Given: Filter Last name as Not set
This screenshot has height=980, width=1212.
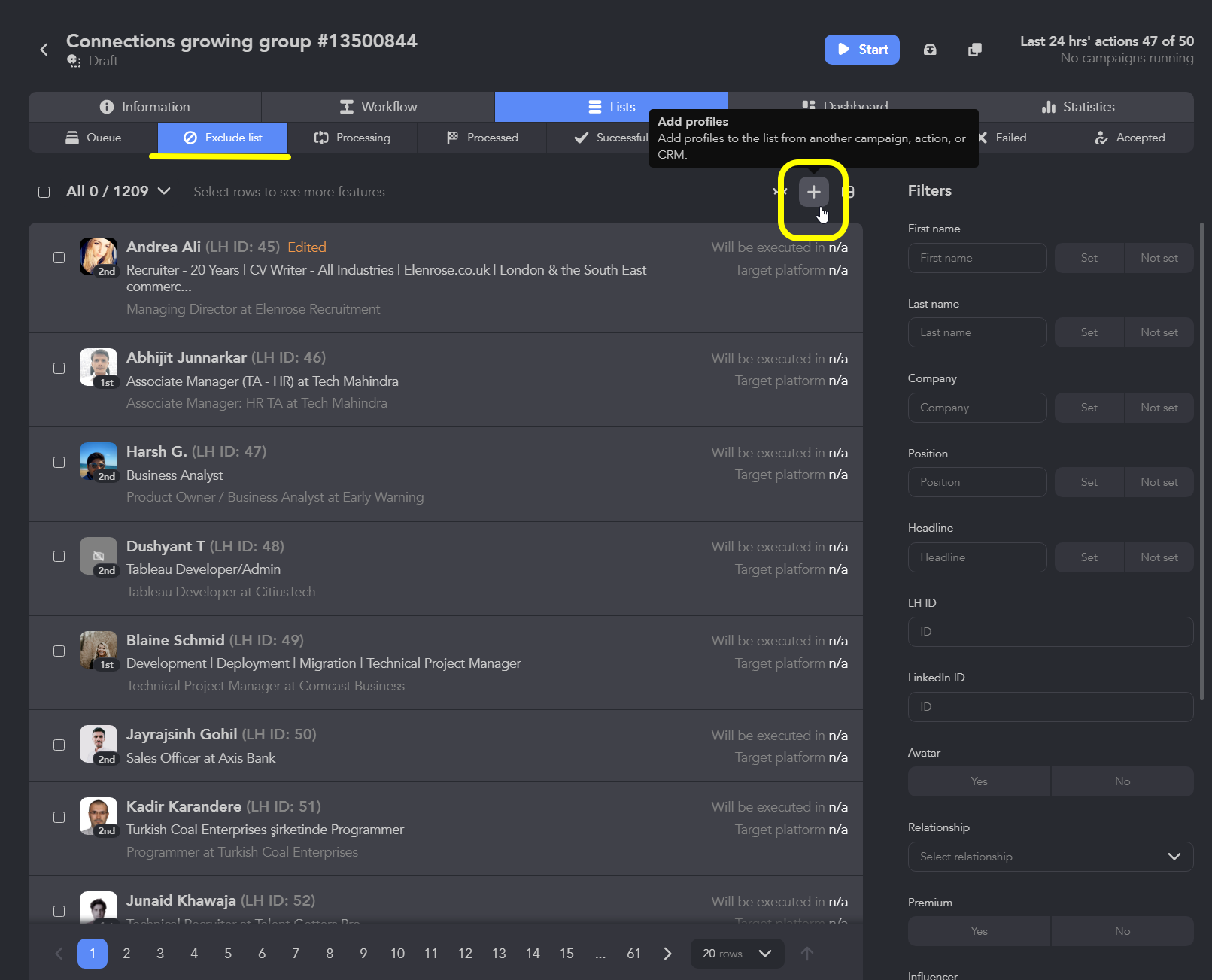Looking at the screenshot, I should [x=1159, y=332].
